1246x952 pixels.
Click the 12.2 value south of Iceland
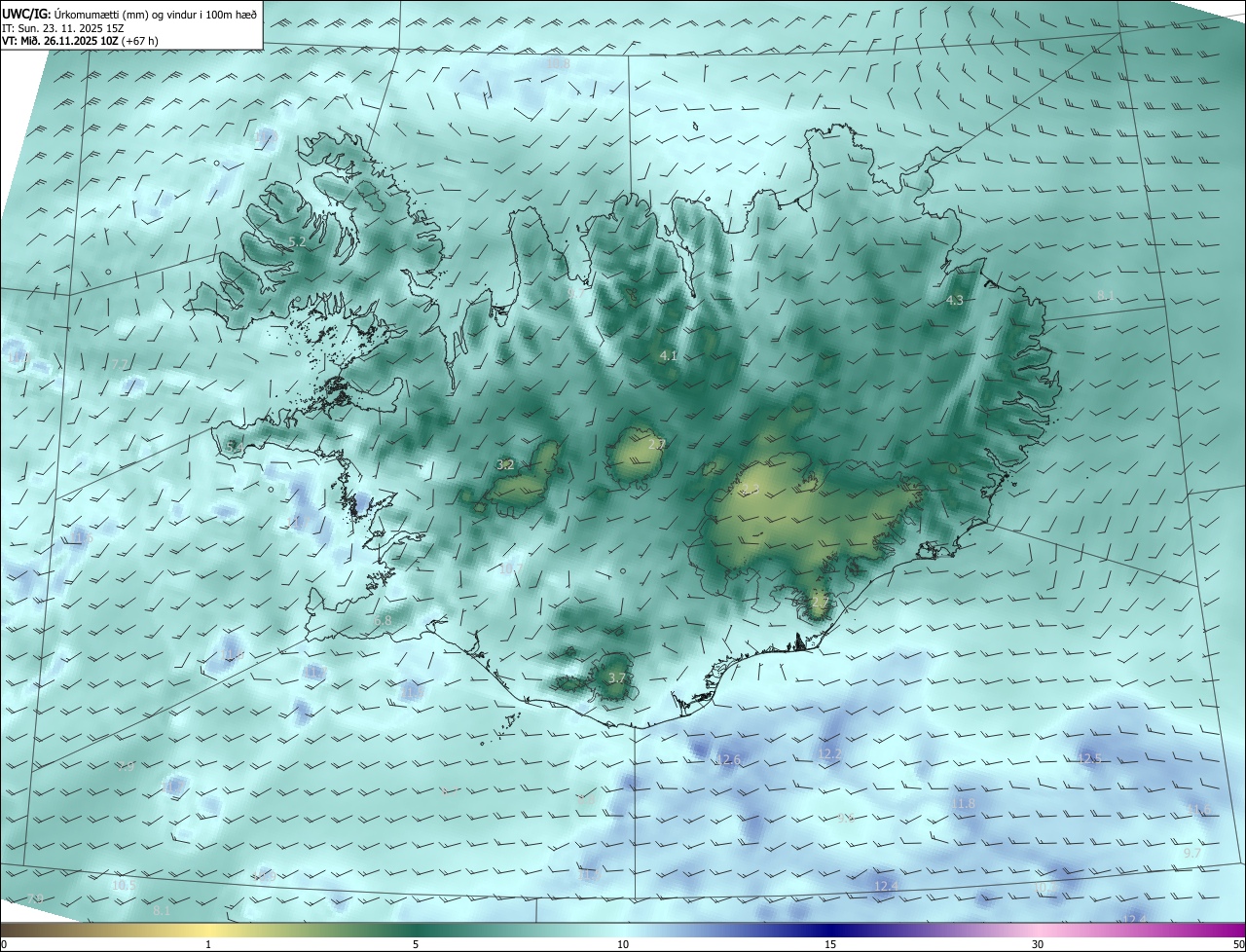click(829, 753)
